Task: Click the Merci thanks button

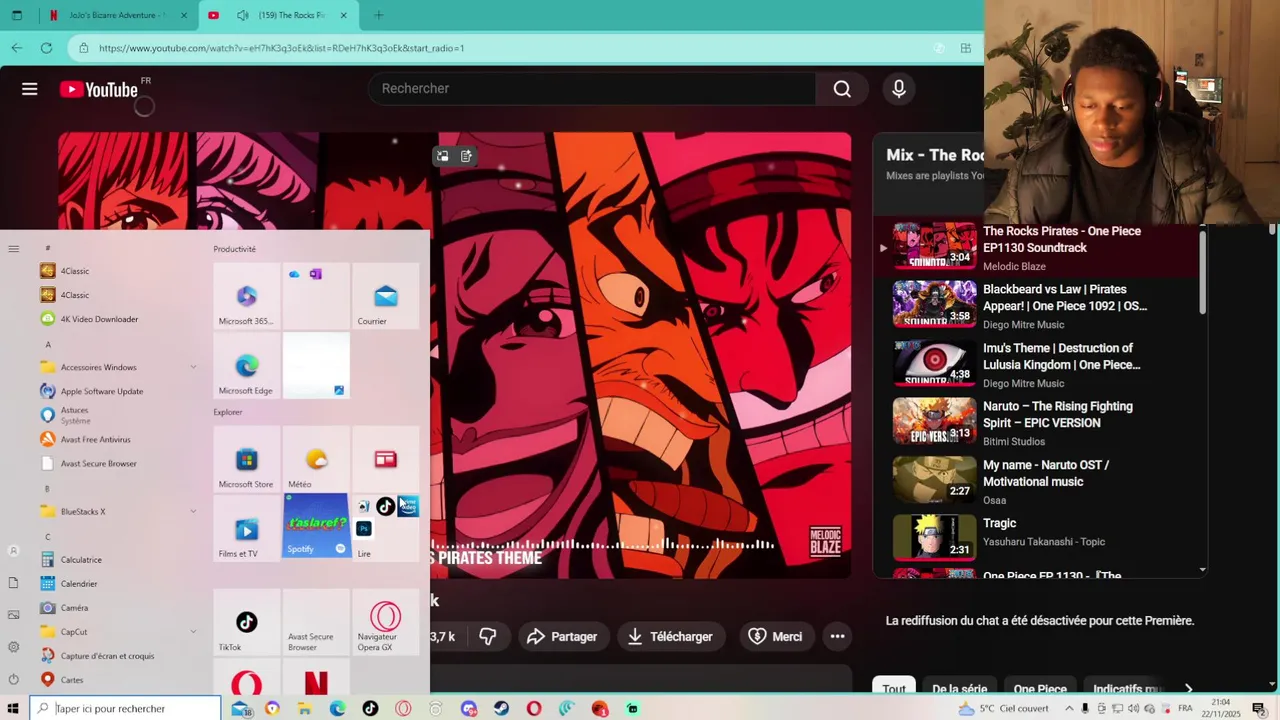Action: [775, 636]
